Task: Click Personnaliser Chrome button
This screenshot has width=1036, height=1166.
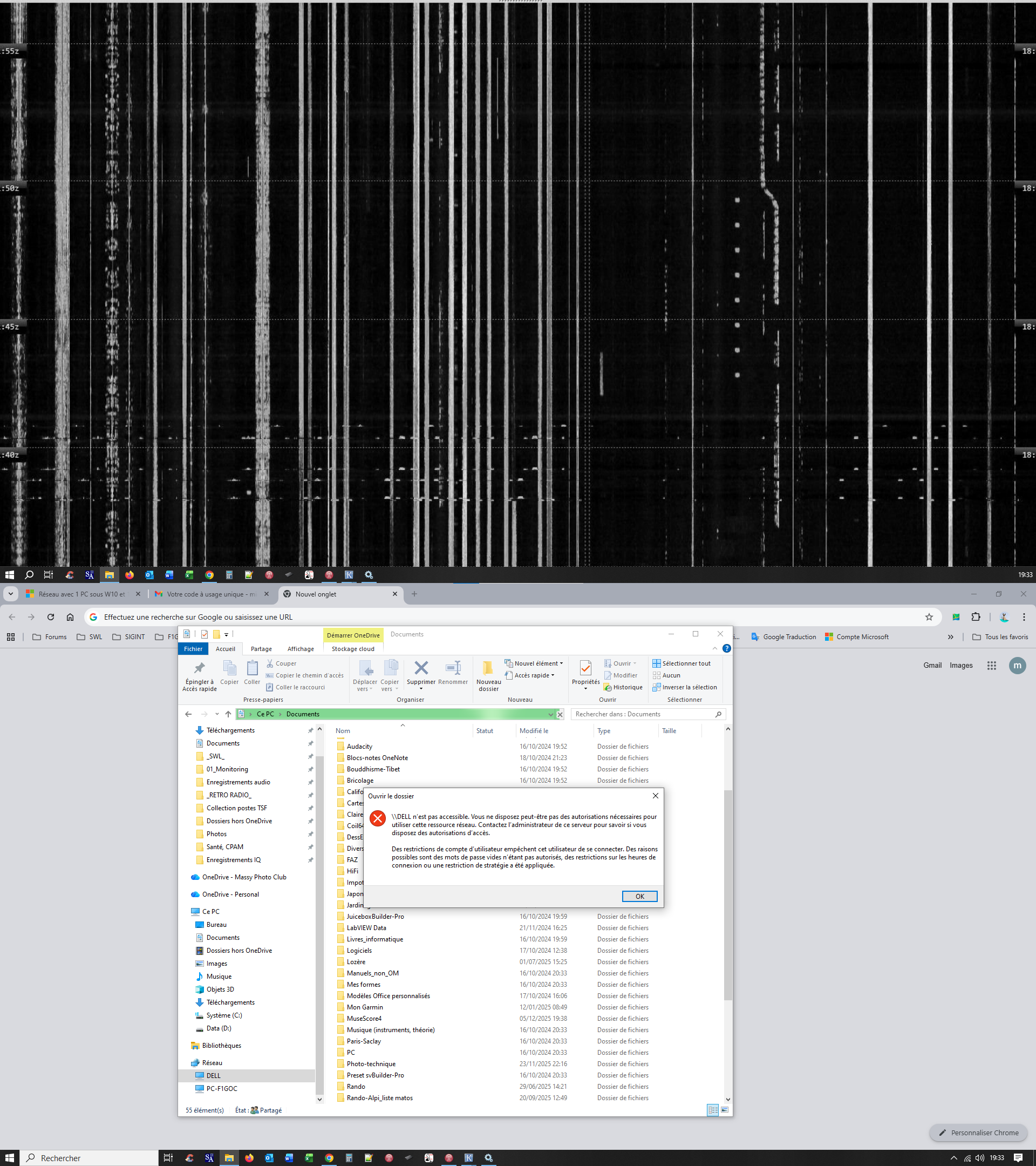Action: (978, 1133)
